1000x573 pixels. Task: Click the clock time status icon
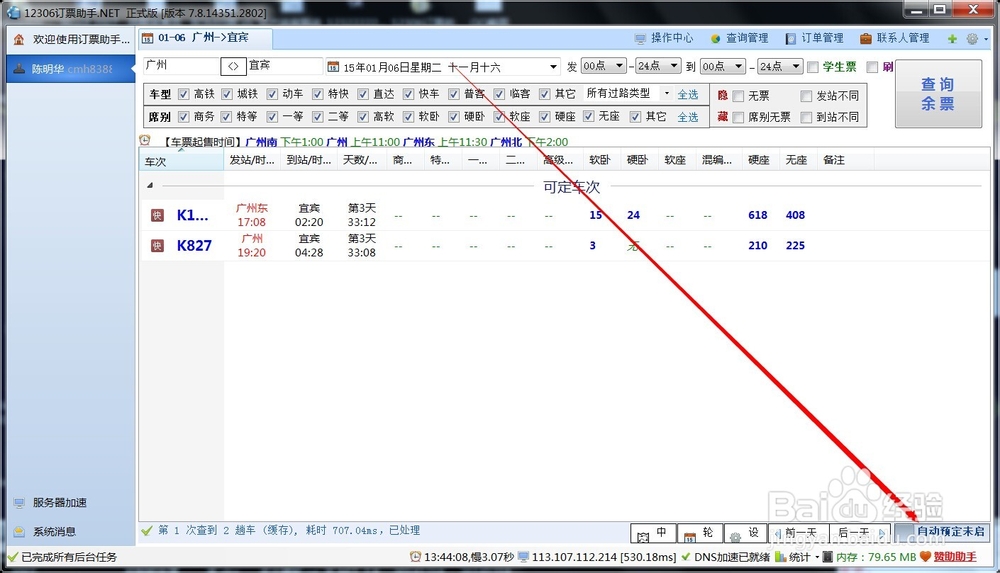click(x=415, y=557)
